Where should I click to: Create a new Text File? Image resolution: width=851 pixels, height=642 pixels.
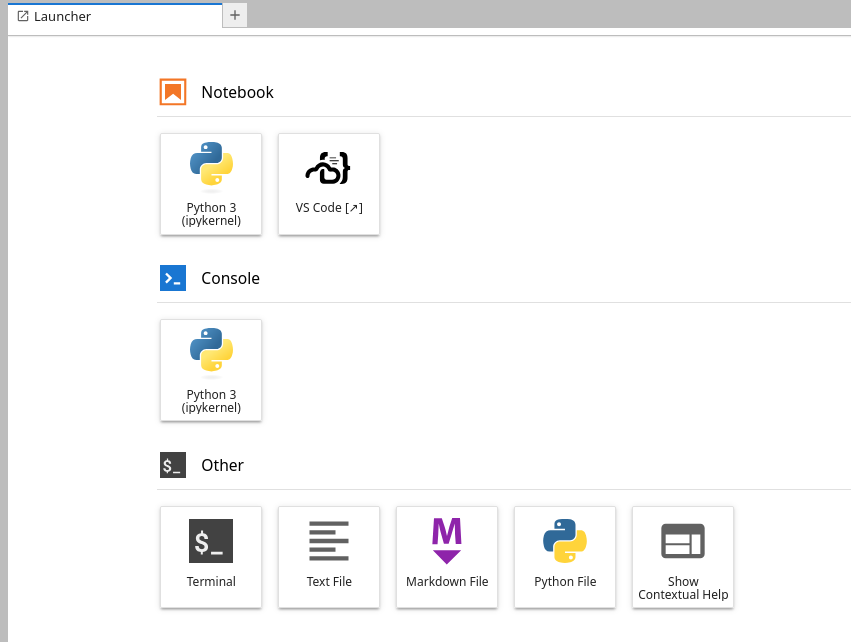(x=329, y=557)
